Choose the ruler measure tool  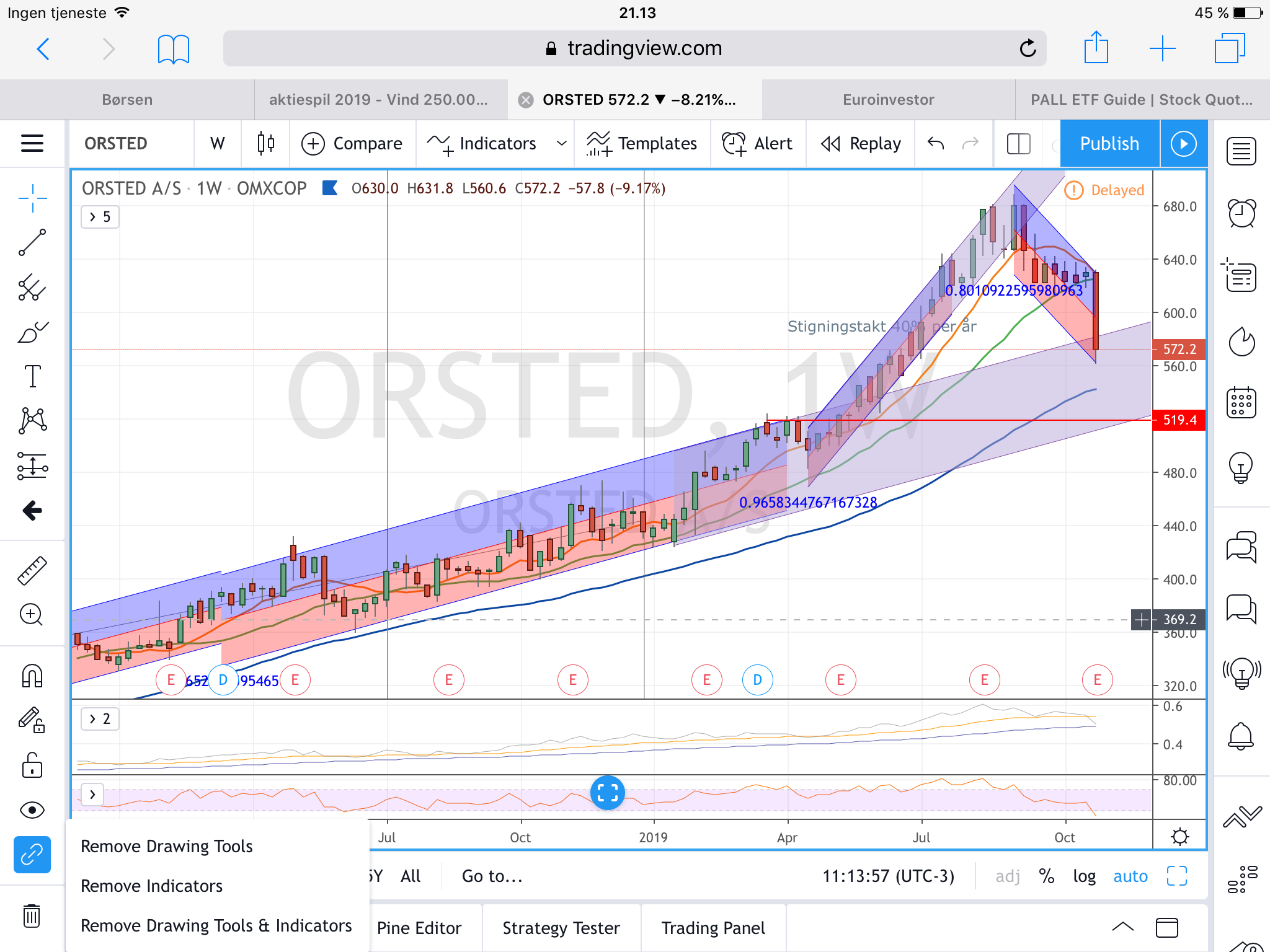32,570
